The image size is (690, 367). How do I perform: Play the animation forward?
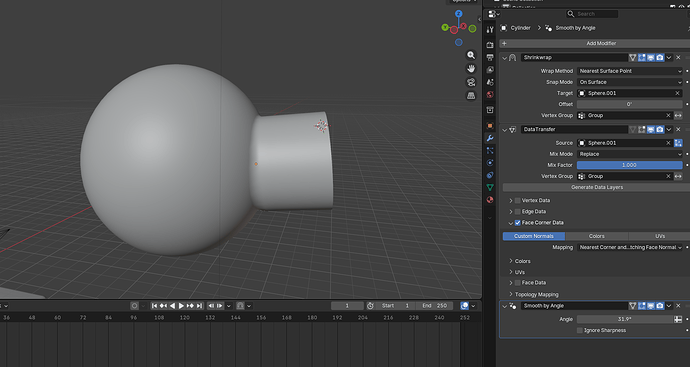181,306
